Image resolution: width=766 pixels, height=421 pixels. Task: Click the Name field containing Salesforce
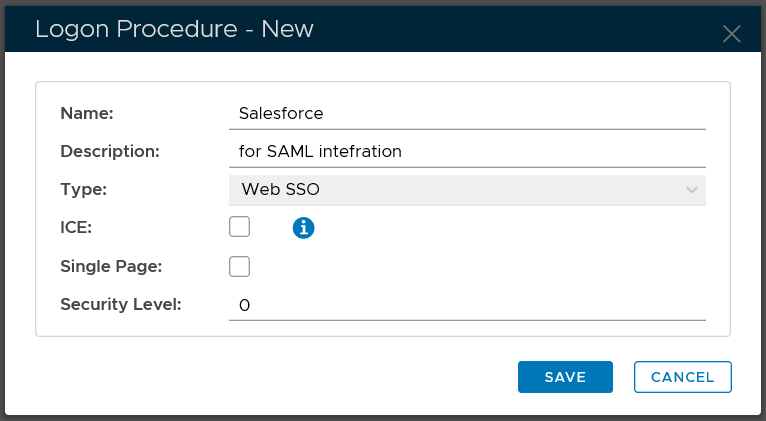(x=467, y=114)
